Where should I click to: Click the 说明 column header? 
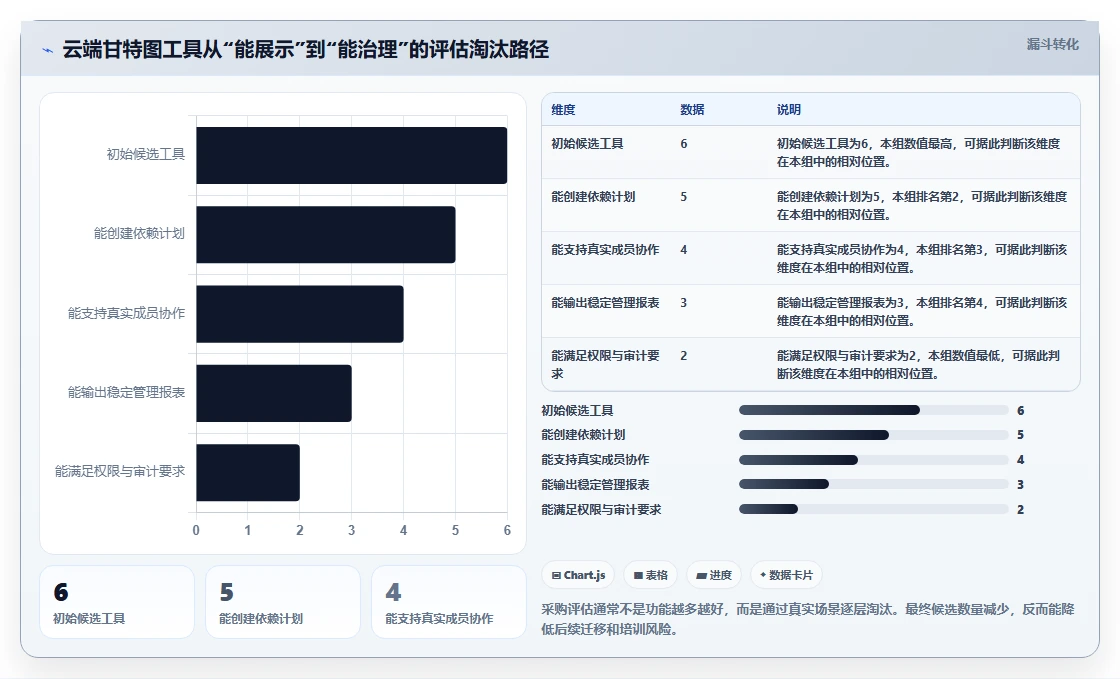(x=789, y=109)
